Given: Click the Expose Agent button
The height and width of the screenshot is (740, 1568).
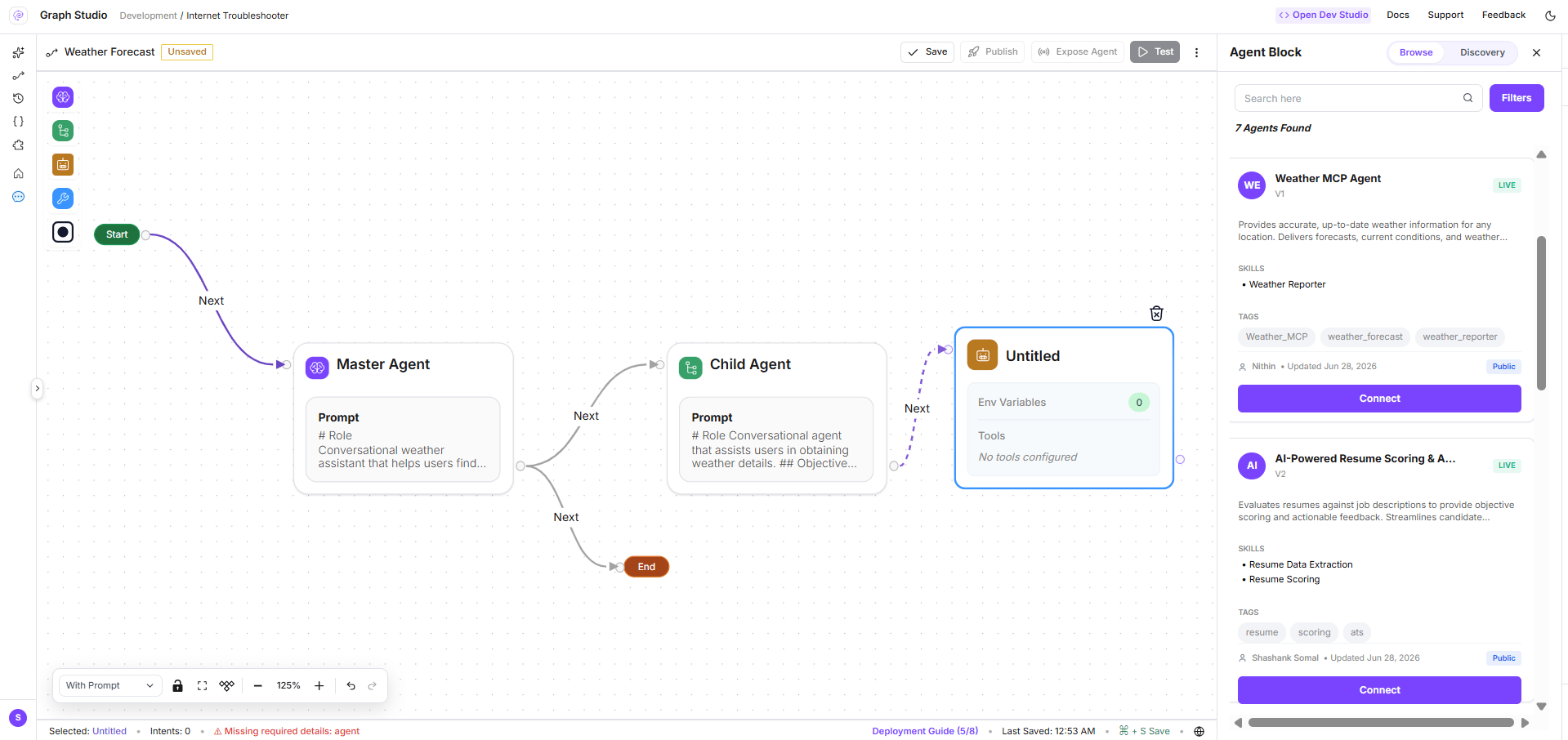Looking at the screenshot, I should (x=1078, y=52).
